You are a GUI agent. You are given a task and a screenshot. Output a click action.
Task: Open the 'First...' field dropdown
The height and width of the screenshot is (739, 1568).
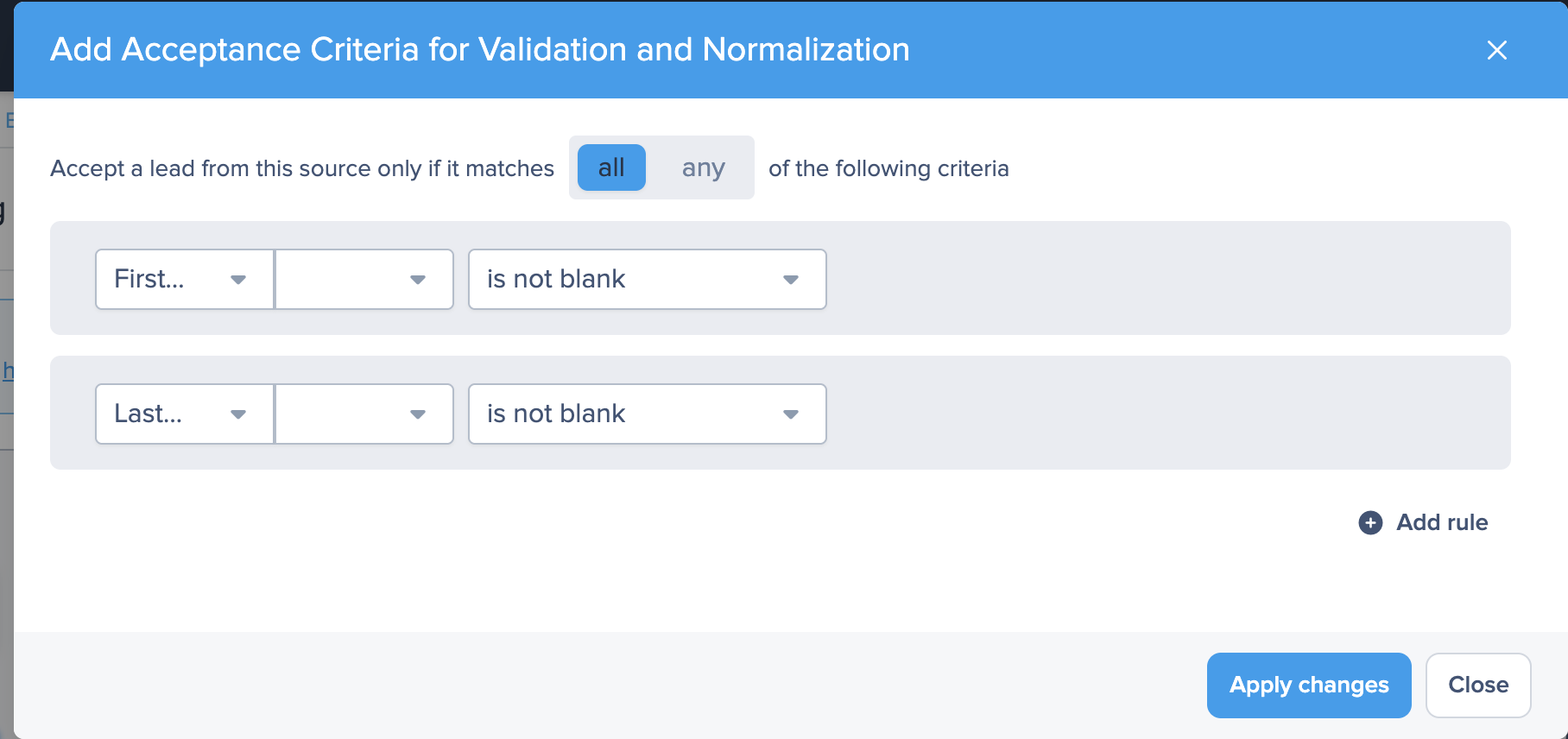(x=164, y=279)
